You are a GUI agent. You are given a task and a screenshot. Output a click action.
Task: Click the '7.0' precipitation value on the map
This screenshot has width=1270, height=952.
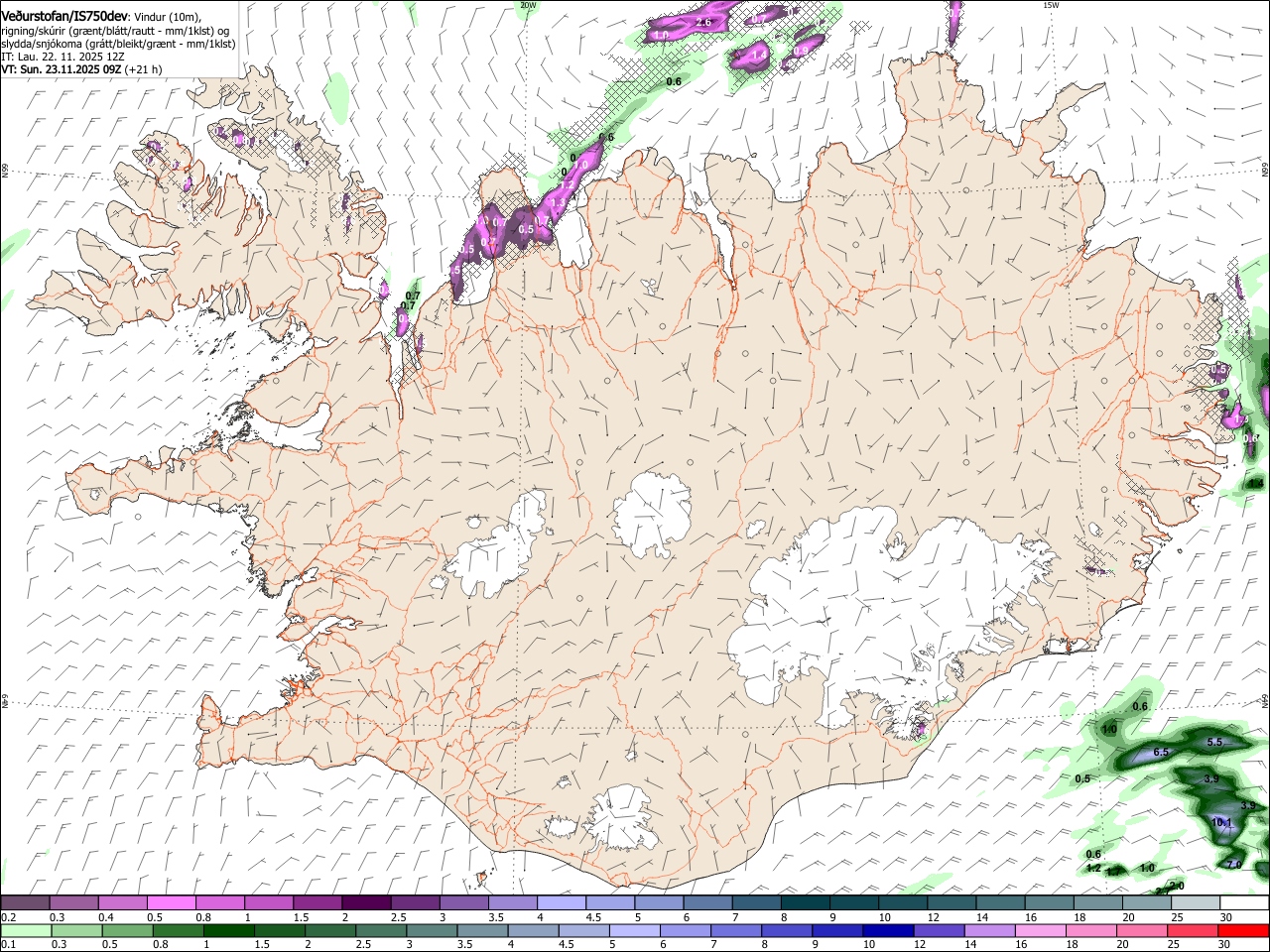(1234, 865)
